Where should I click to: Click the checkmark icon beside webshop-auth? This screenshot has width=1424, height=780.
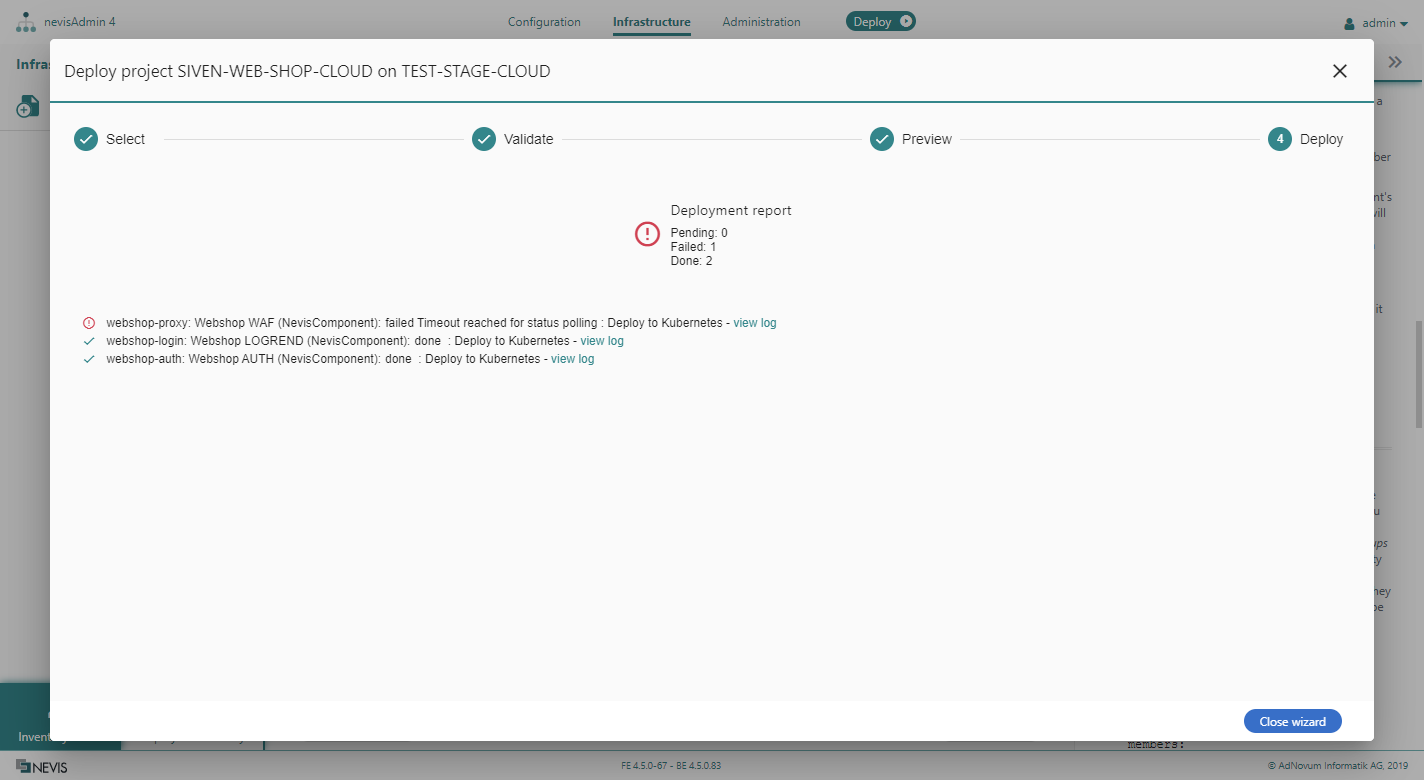[x=89, y=359]
